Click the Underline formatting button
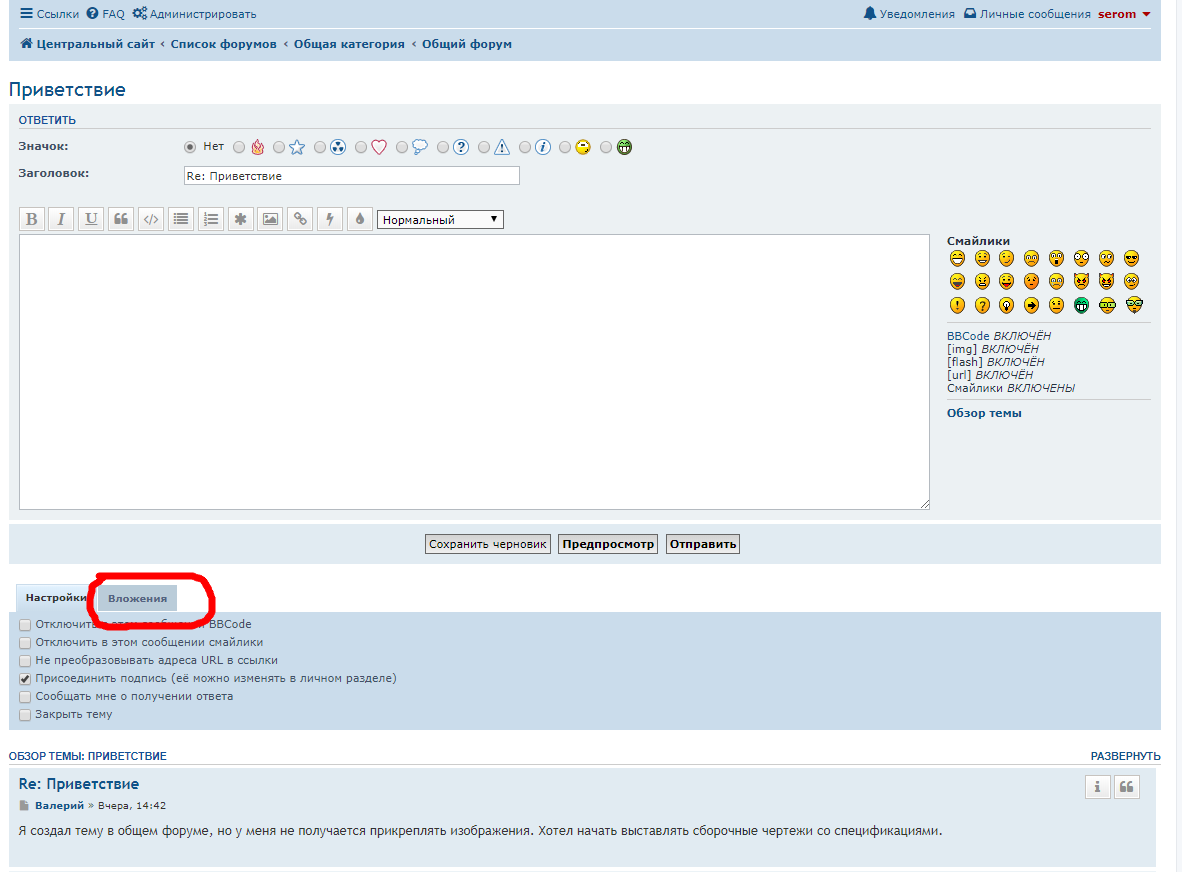Image resolution: width=1182 pixels, height=872 pixels. tap(91, 220)
